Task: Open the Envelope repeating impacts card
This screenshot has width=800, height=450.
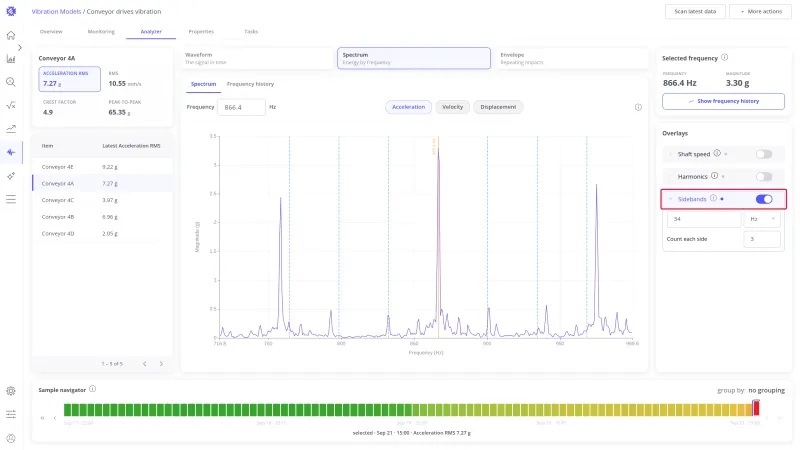Action: coord(571,58)
